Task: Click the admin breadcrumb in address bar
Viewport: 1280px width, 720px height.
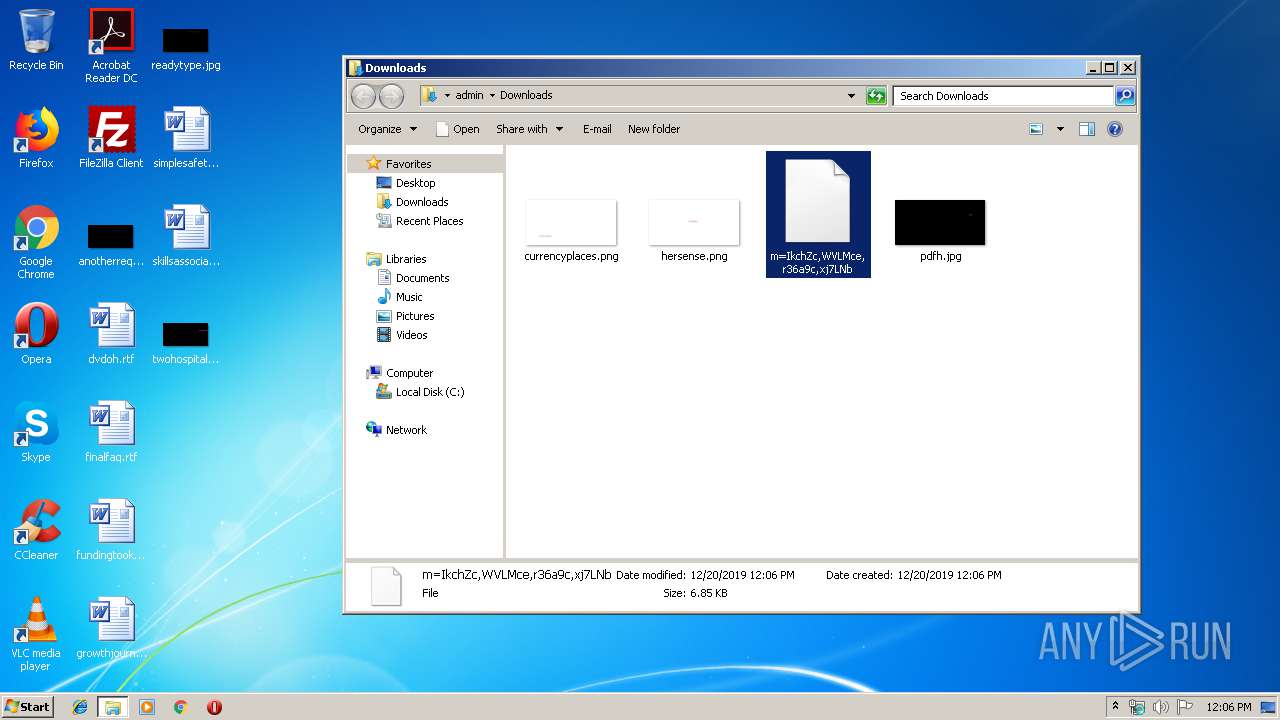Action: 469,96
